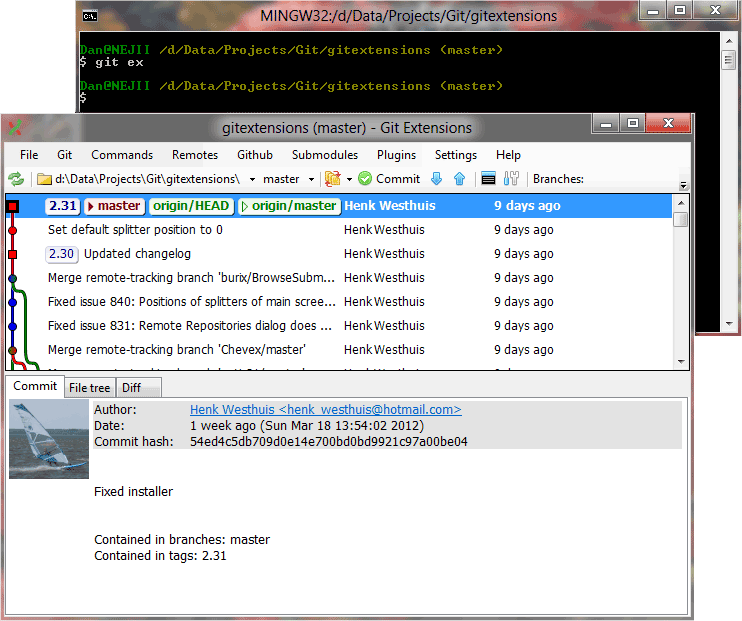Select the 'Fixed issue 840' commit row
Viewport: 742px width, 621px height.
tap(339, 302)
